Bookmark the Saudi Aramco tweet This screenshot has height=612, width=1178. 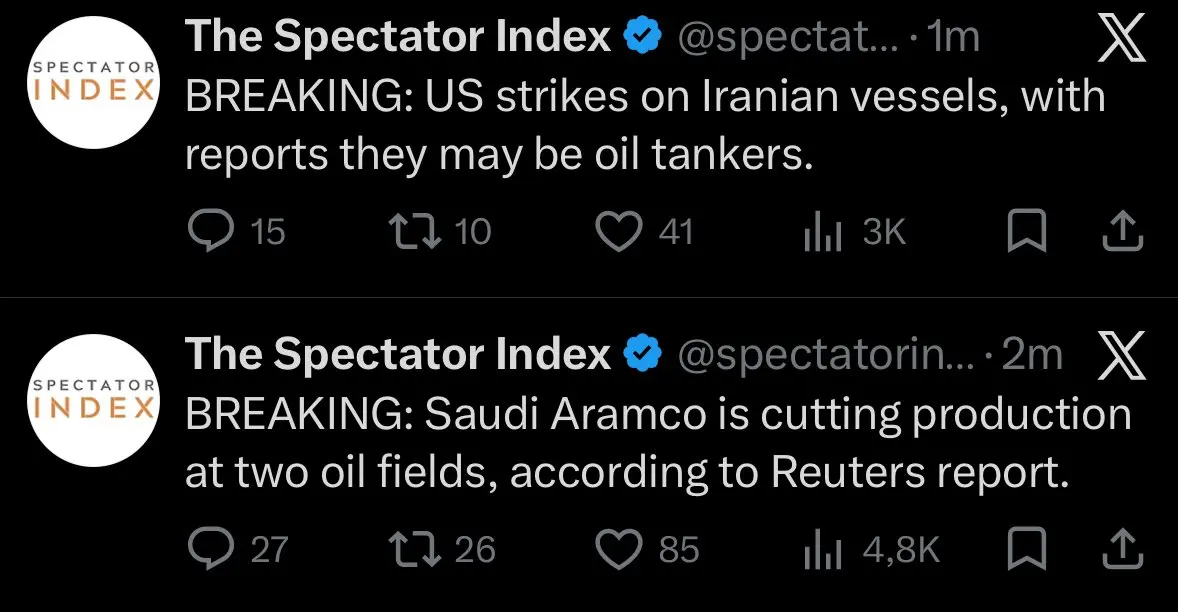click(1027, 549)
